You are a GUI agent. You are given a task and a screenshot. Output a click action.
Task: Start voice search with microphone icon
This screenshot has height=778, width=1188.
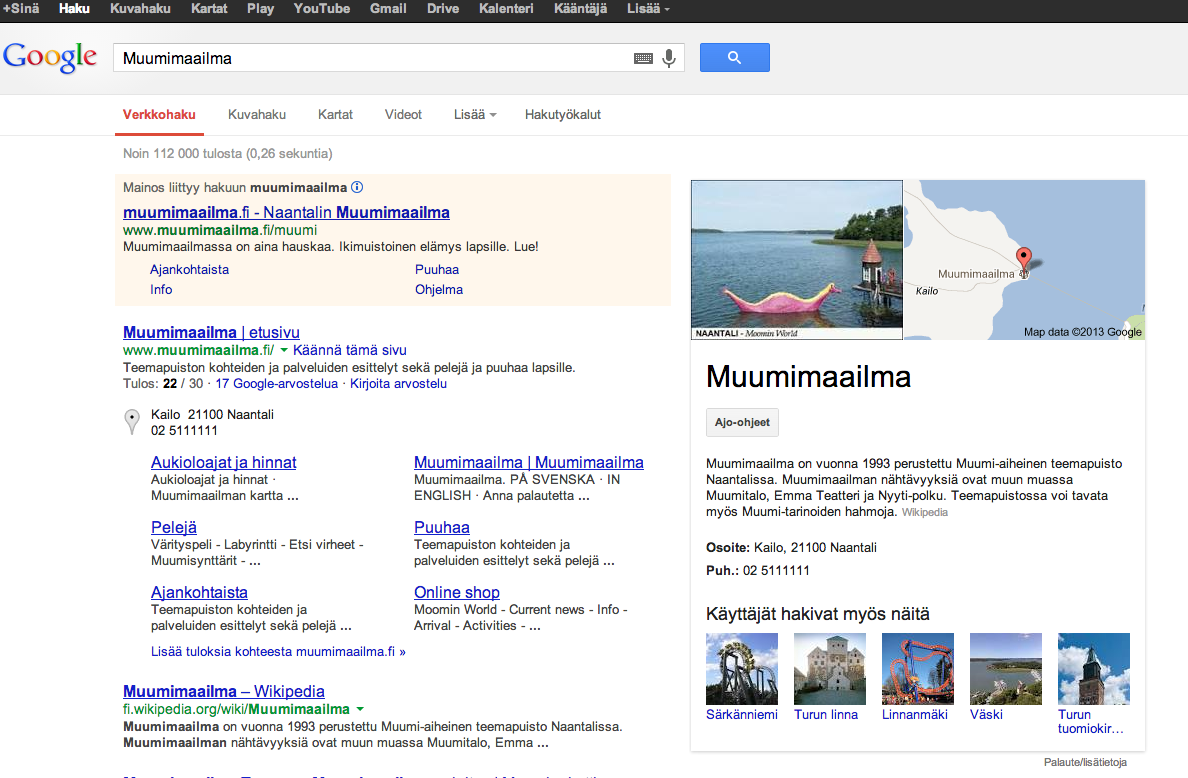(x=669, y=58)
